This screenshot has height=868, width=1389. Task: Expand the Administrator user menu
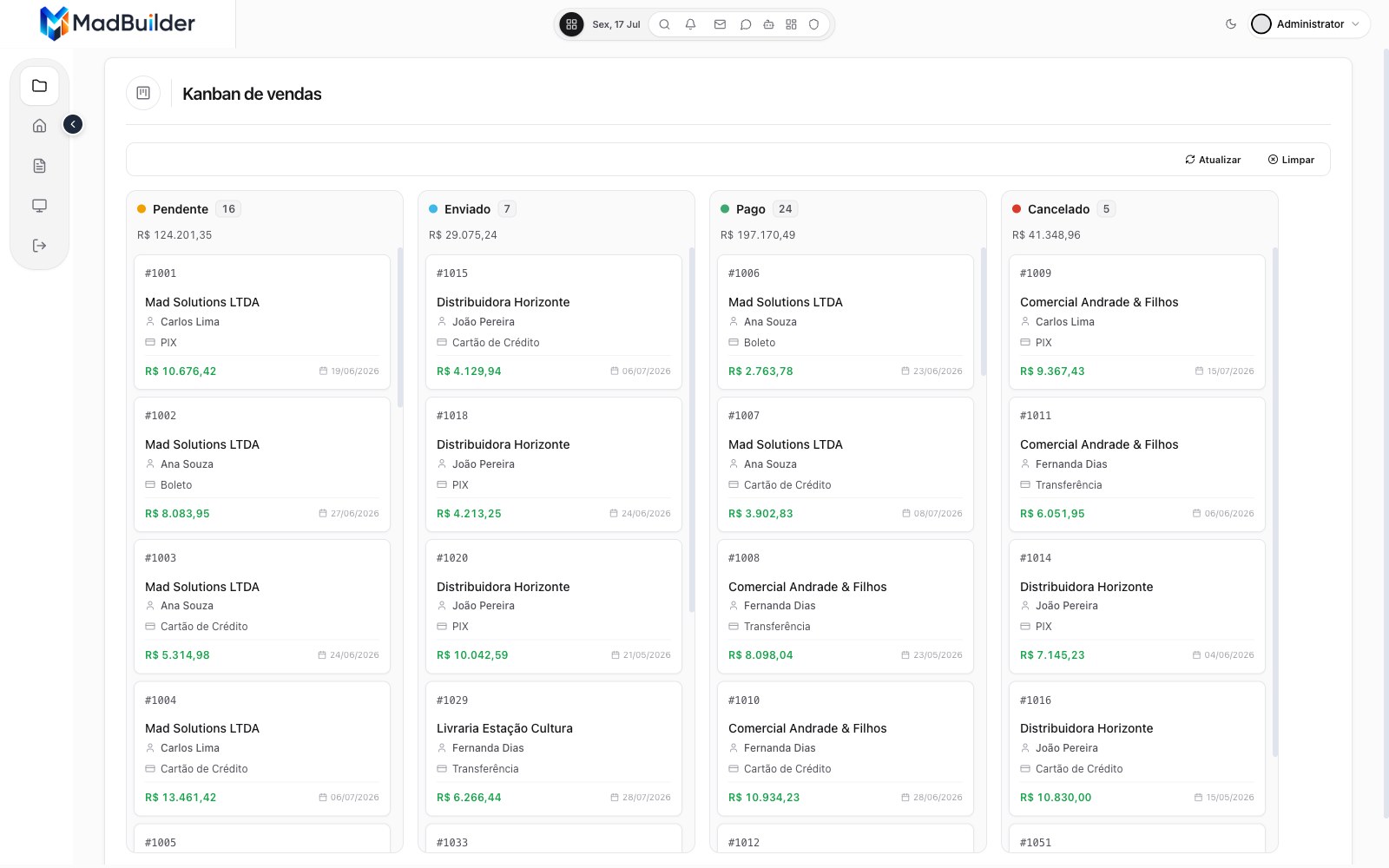click(1309, 24)
